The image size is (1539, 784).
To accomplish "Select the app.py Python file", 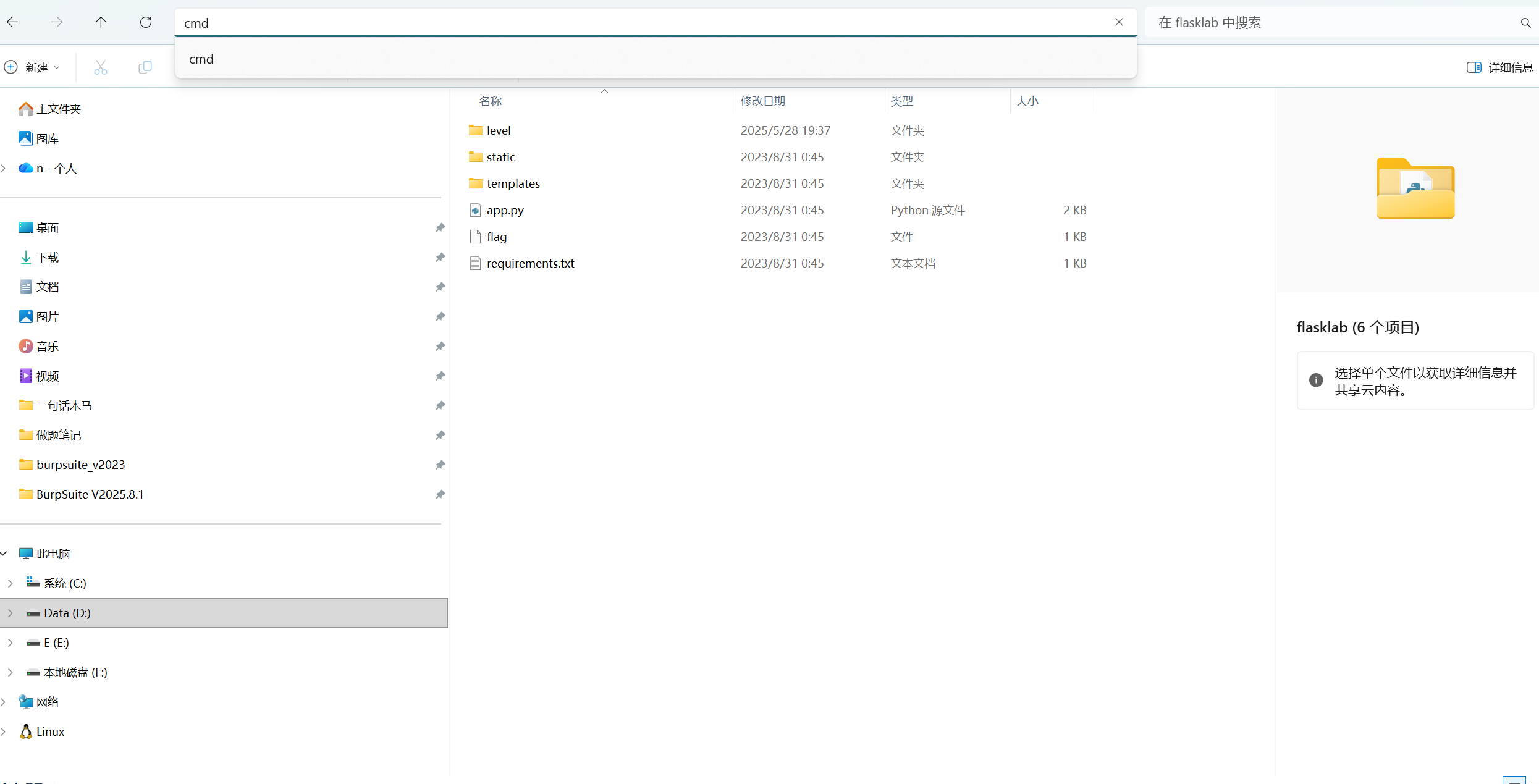I will click(505, 210).
